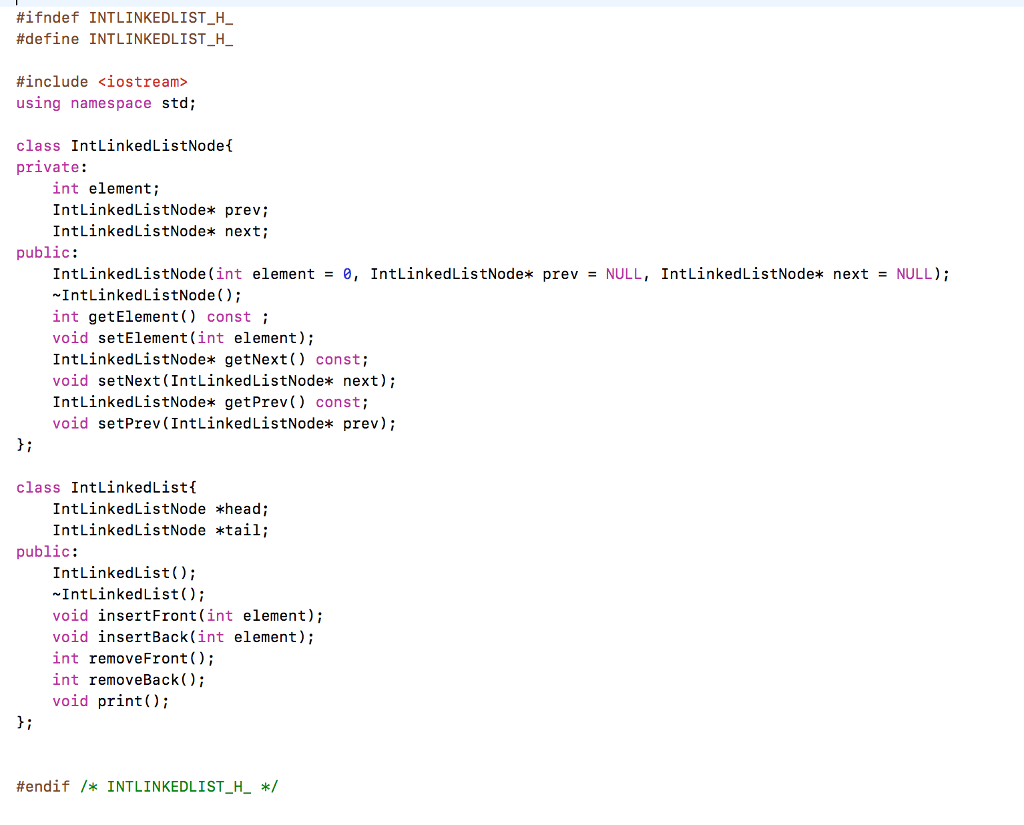Click the #ifndef INTLINKEDLIST_H_ directive
This screenshot has width=1024, height=825.
click(123, 16)
